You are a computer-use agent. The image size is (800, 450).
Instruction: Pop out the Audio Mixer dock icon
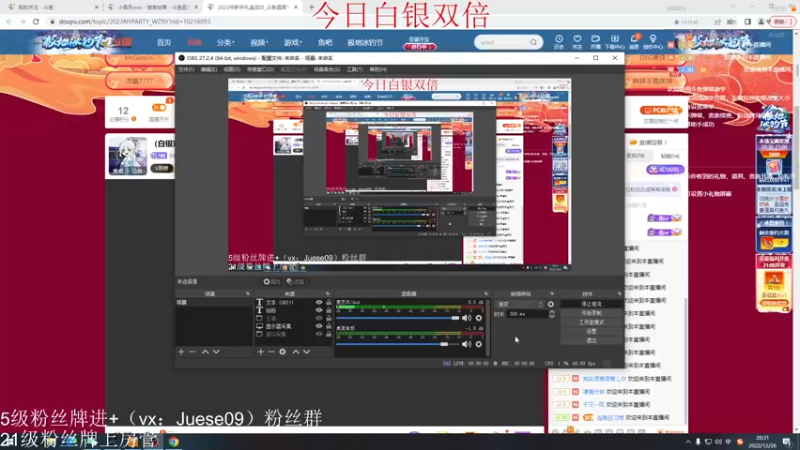486,294
